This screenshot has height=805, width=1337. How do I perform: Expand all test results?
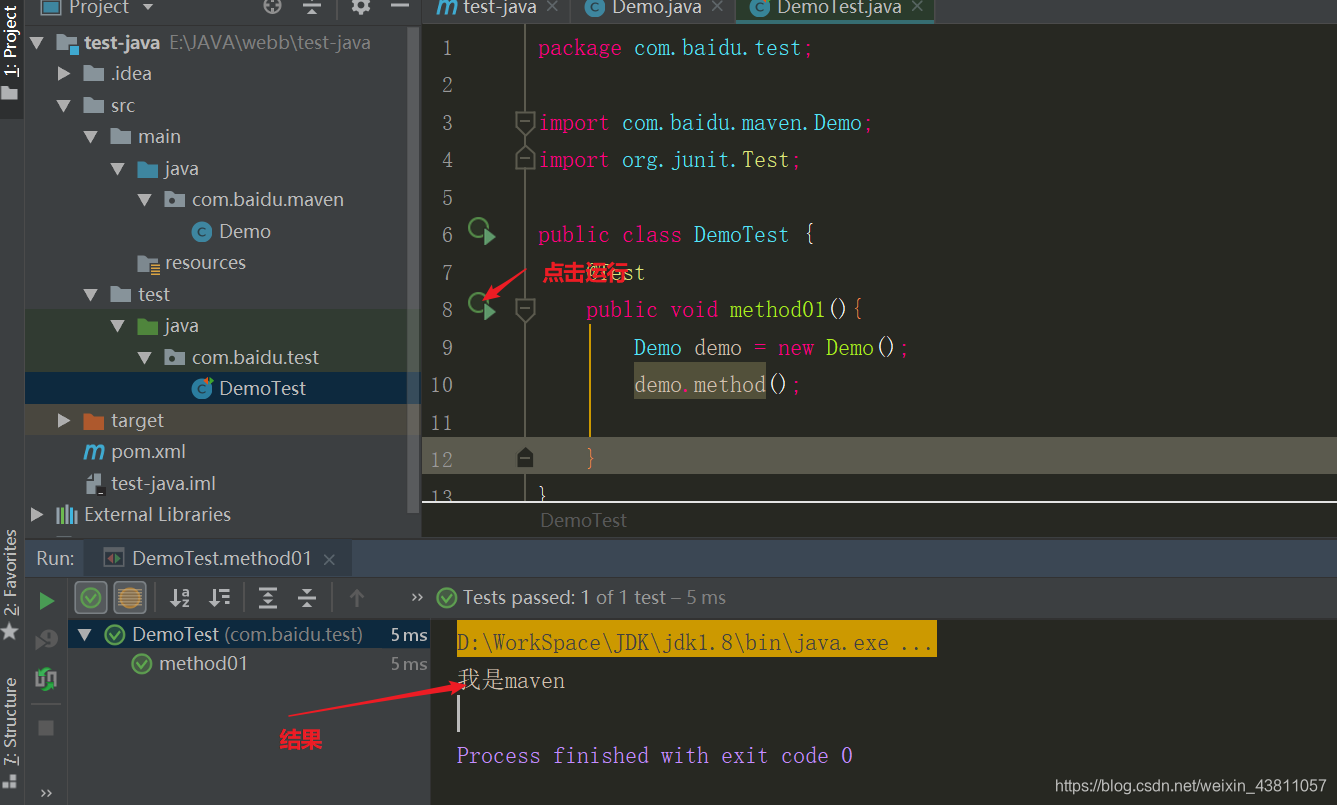coord(268,598)
